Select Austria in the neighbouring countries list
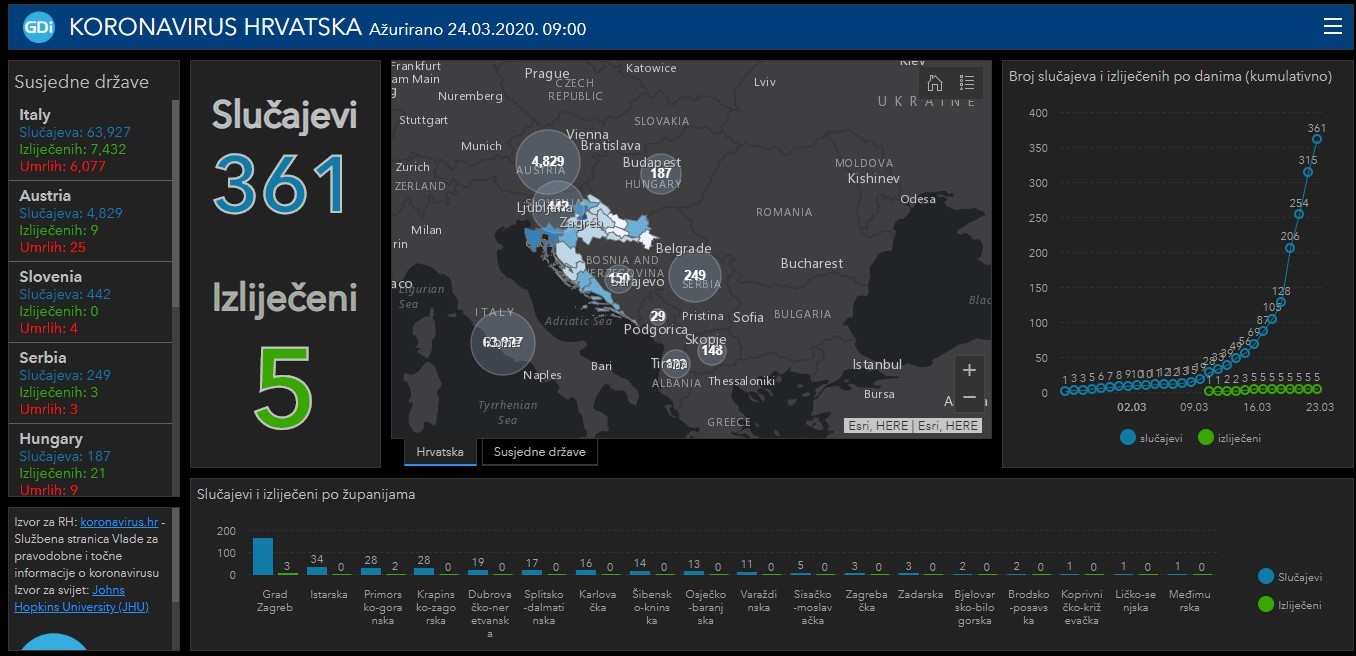The height and width of the screenshot is (656, 1356). click(x=91, y=221)
